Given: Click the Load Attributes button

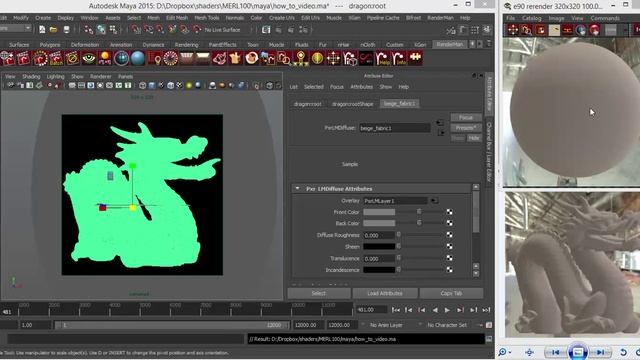Looking at the screenshot, I should (x=385, y=293).
